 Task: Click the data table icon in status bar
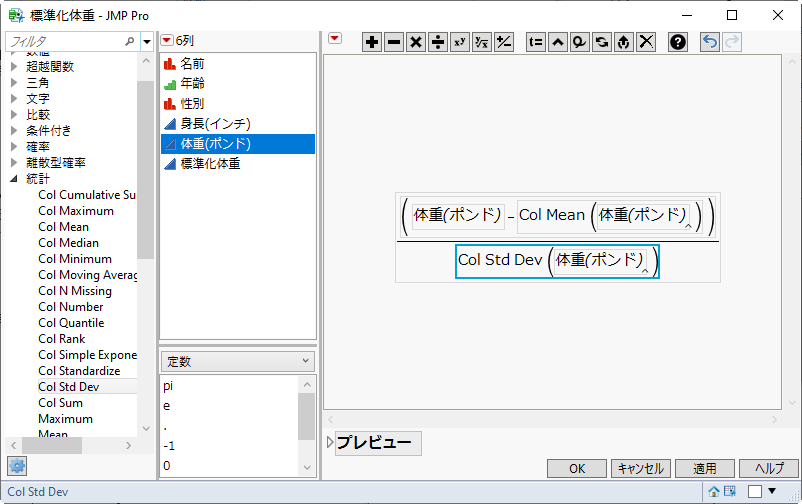(729, 492)
